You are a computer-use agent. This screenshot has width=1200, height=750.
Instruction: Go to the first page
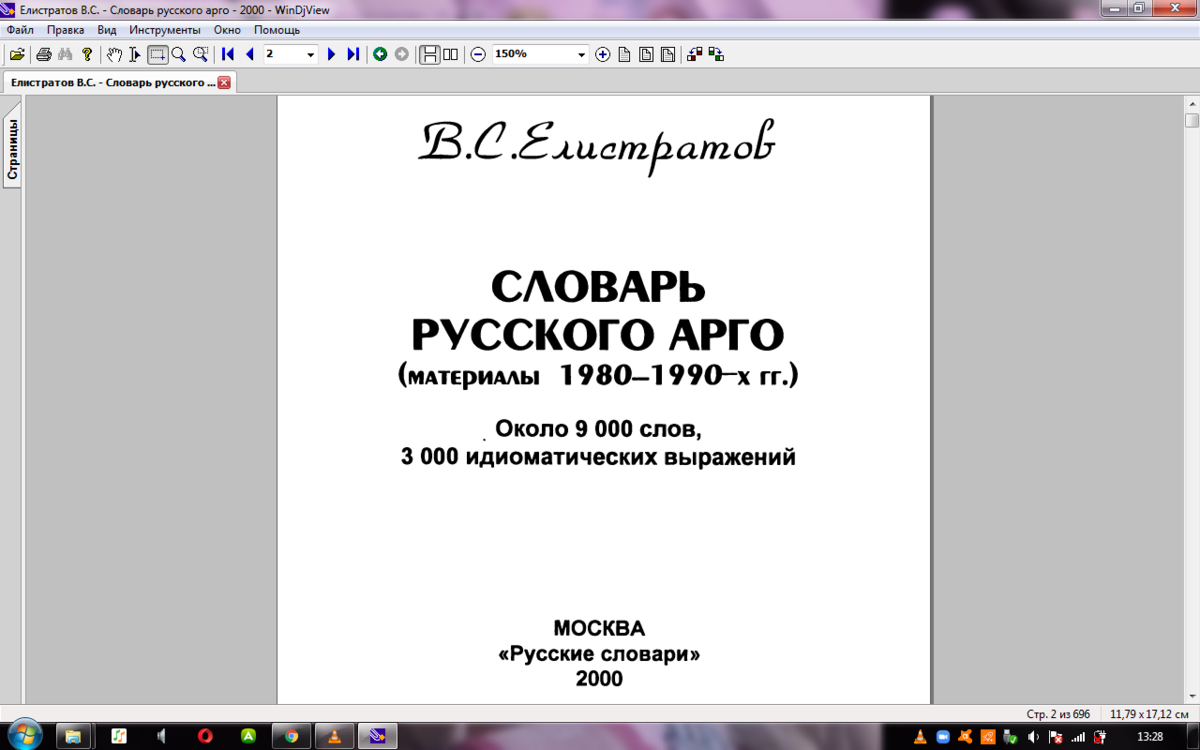click(x=228, y=54)
